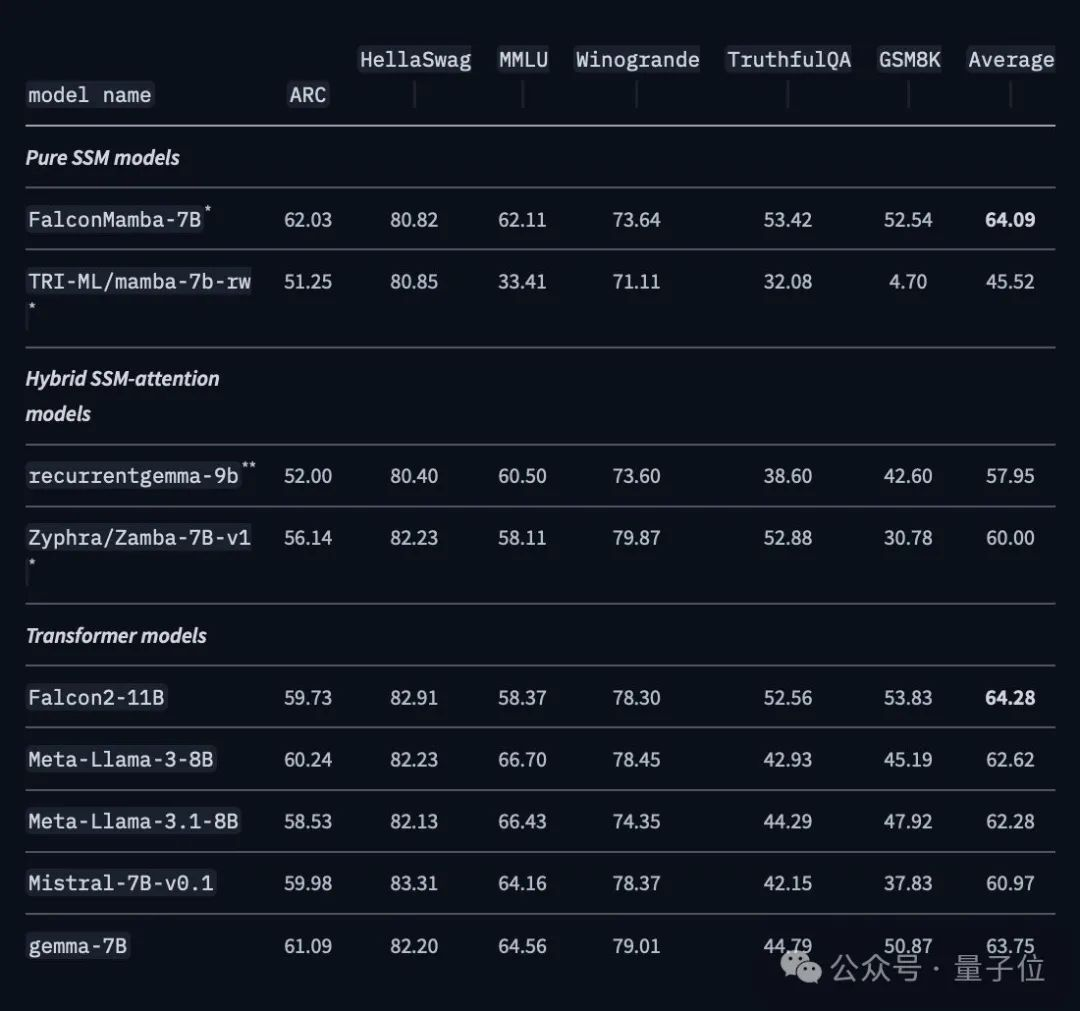Click FalconMamba-7B TruthfulQA score 53.42
Screen dimensions: 1080x1011
[x=788, y=220]
